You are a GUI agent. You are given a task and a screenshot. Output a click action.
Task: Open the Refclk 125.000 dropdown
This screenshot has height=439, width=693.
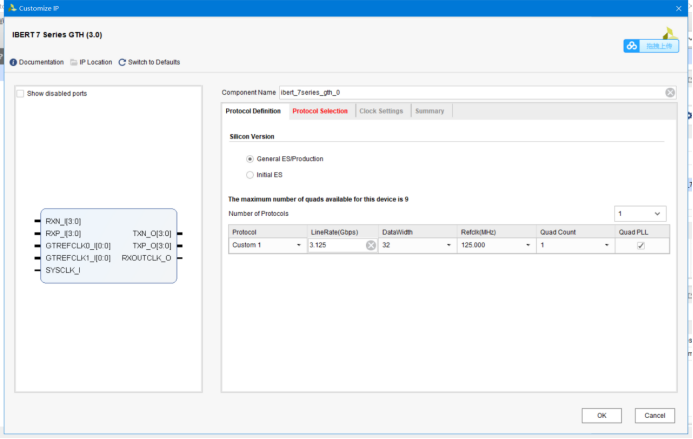pos(495,245)
